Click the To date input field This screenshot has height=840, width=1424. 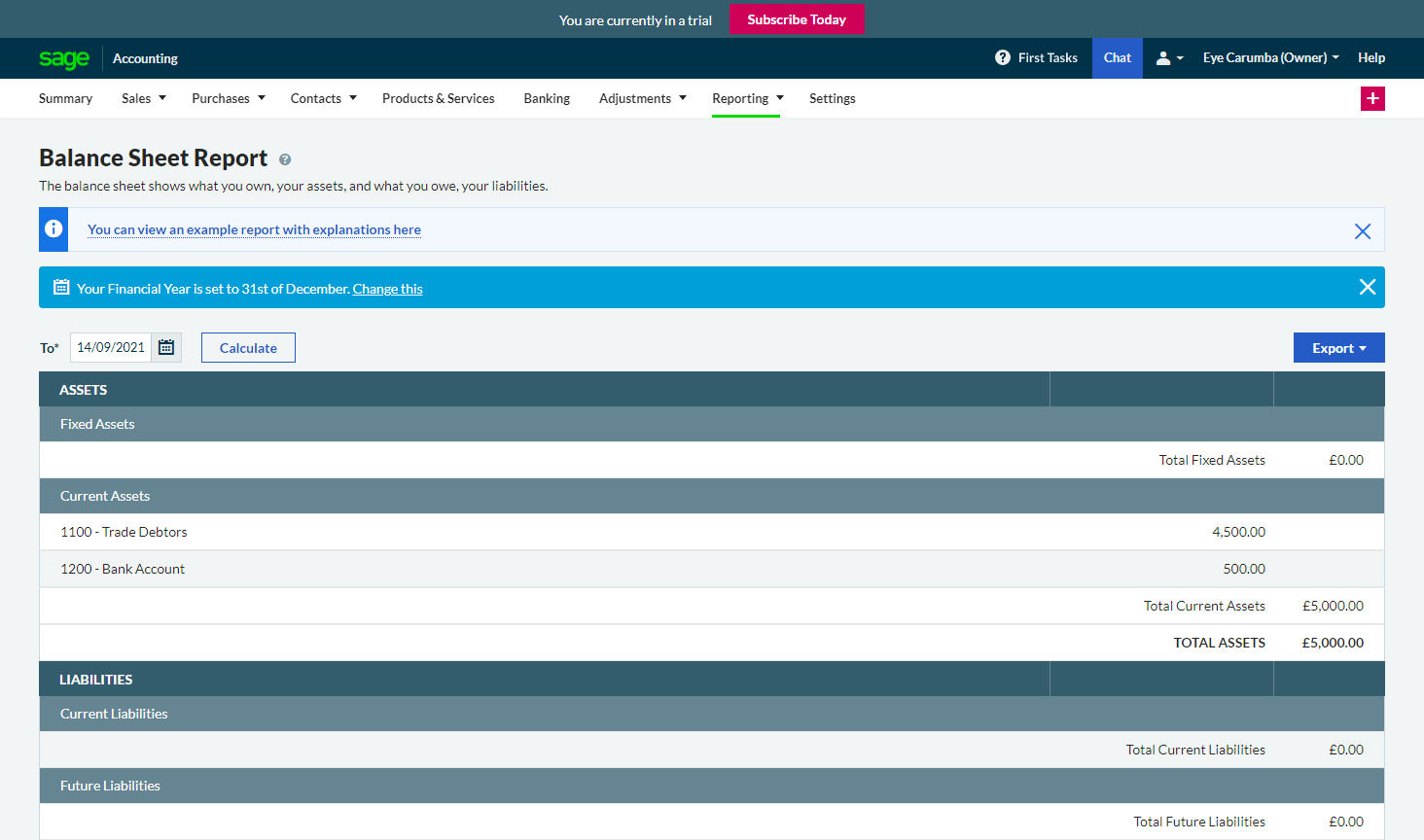coord(111,347)
